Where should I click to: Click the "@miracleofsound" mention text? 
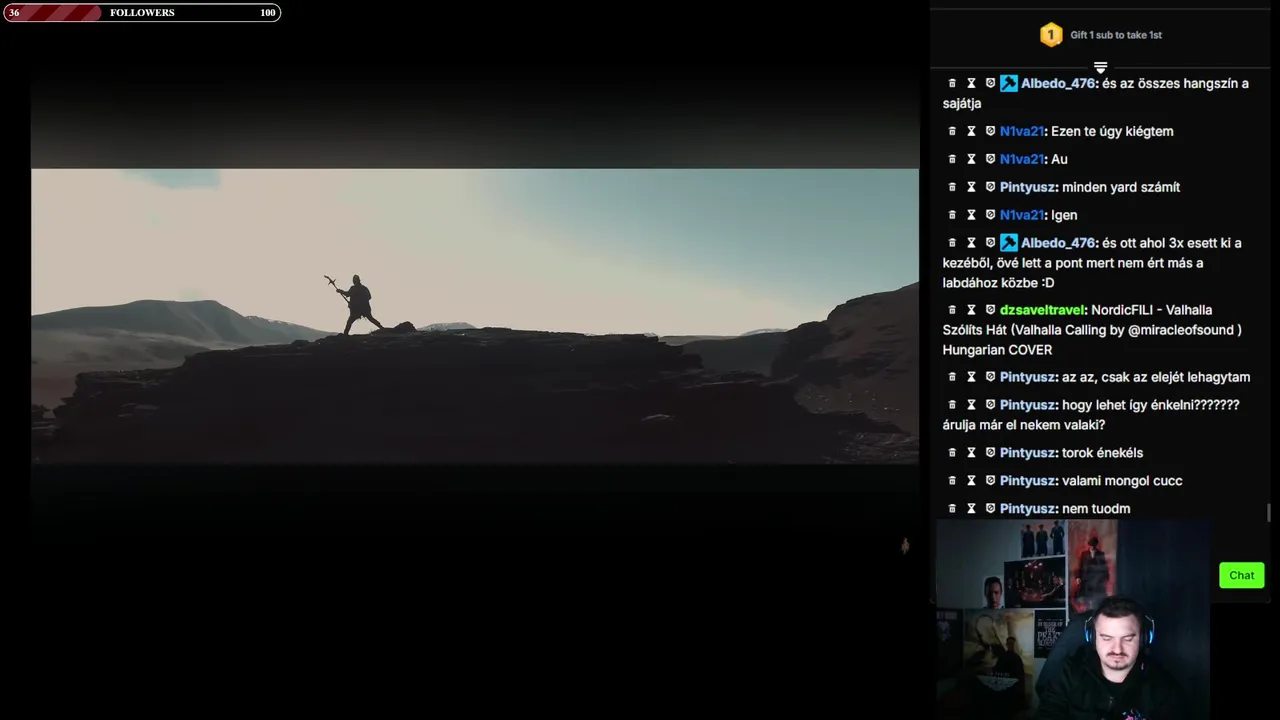(1183, 330)
